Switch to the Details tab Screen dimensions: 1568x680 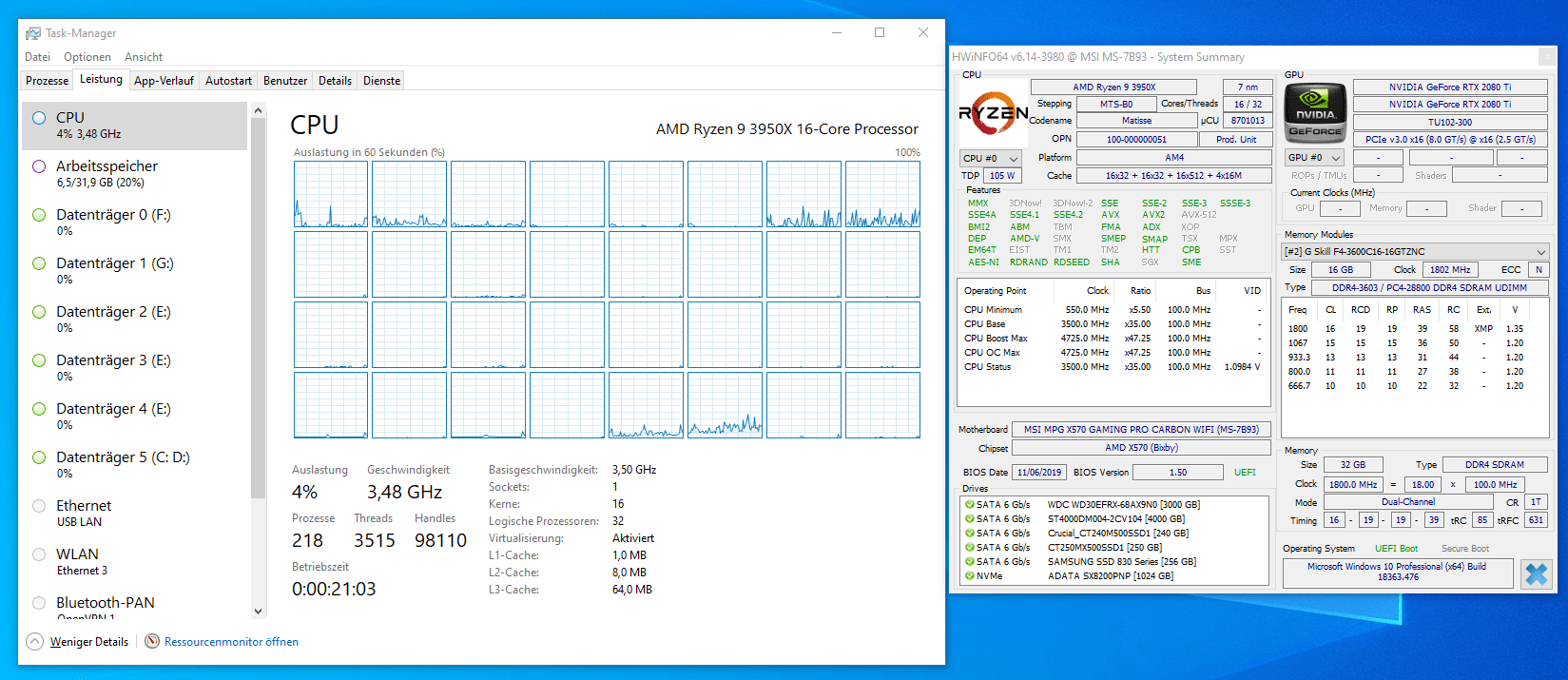[x=335, y=81]
